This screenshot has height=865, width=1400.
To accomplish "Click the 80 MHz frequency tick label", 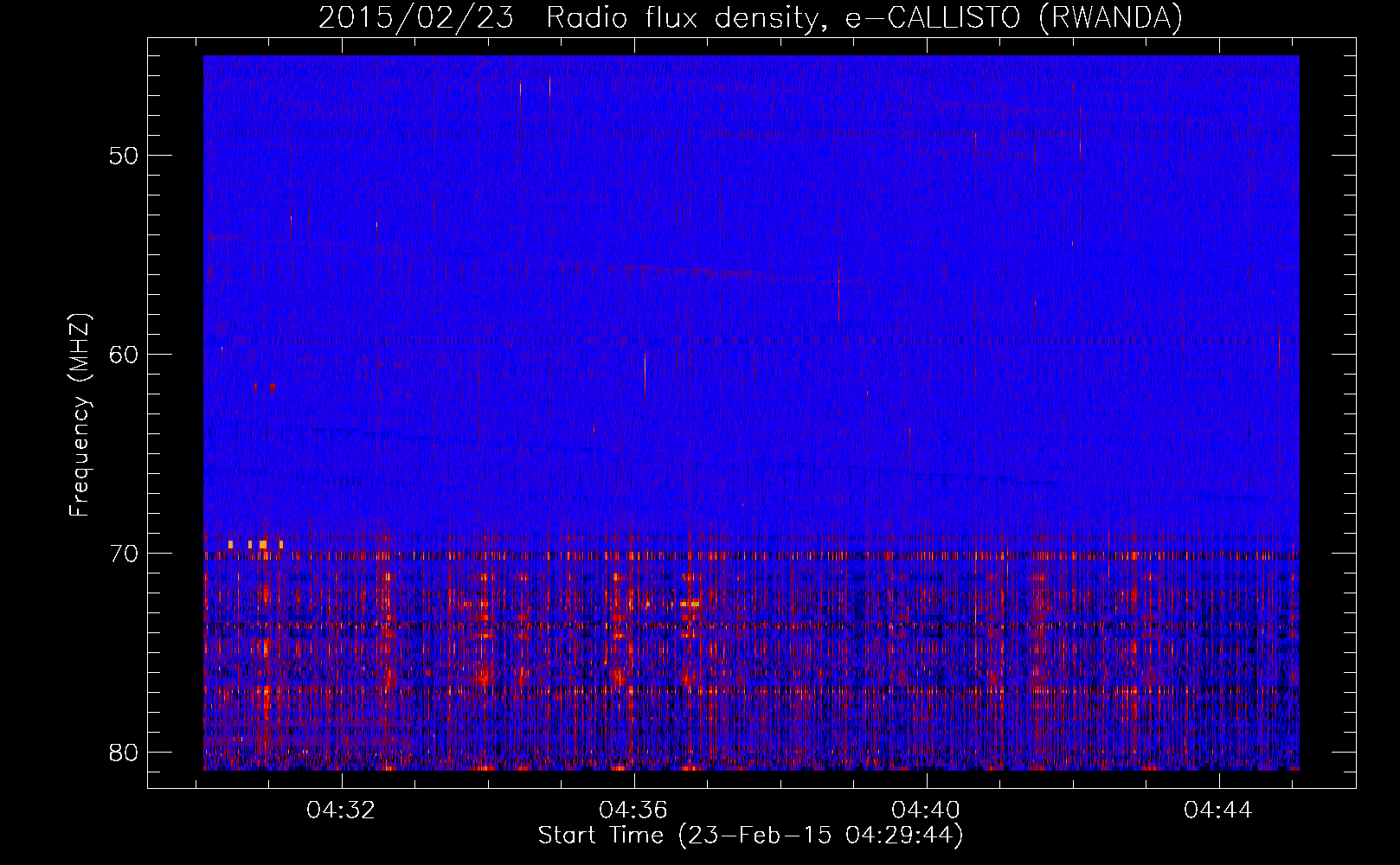I will tap(125, 753).
